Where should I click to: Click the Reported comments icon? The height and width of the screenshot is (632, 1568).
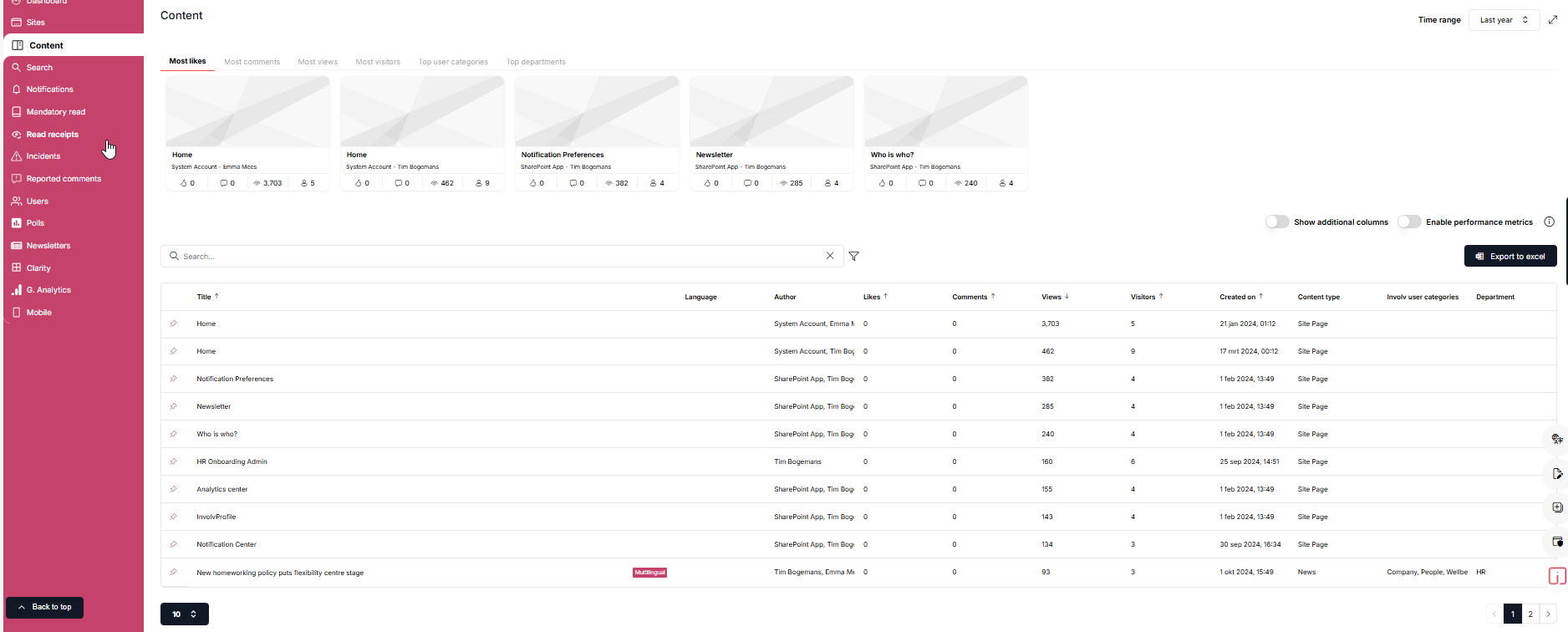point(17,179)
